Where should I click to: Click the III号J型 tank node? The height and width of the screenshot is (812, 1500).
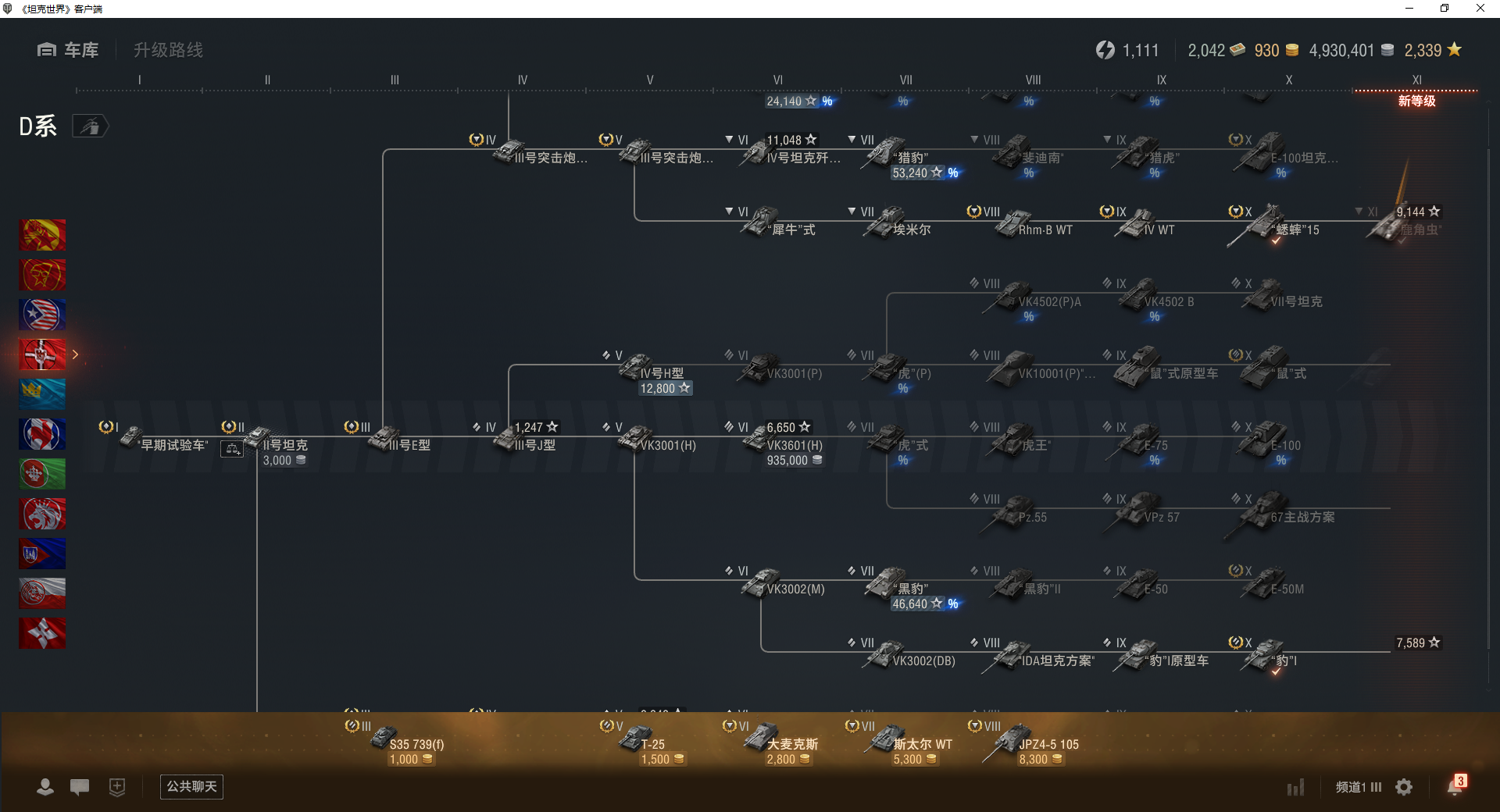(517, 438)
